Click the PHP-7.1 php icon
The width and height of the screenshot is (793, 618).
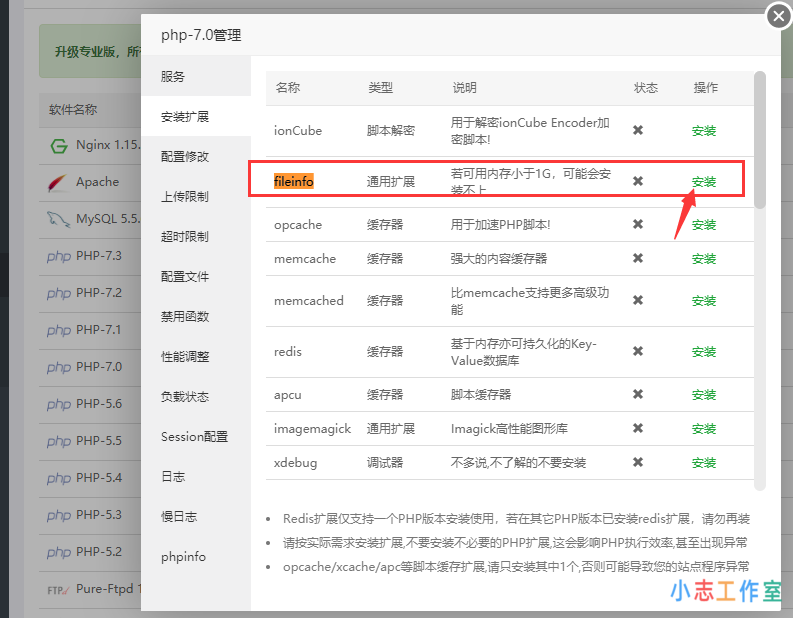(59, 330)
